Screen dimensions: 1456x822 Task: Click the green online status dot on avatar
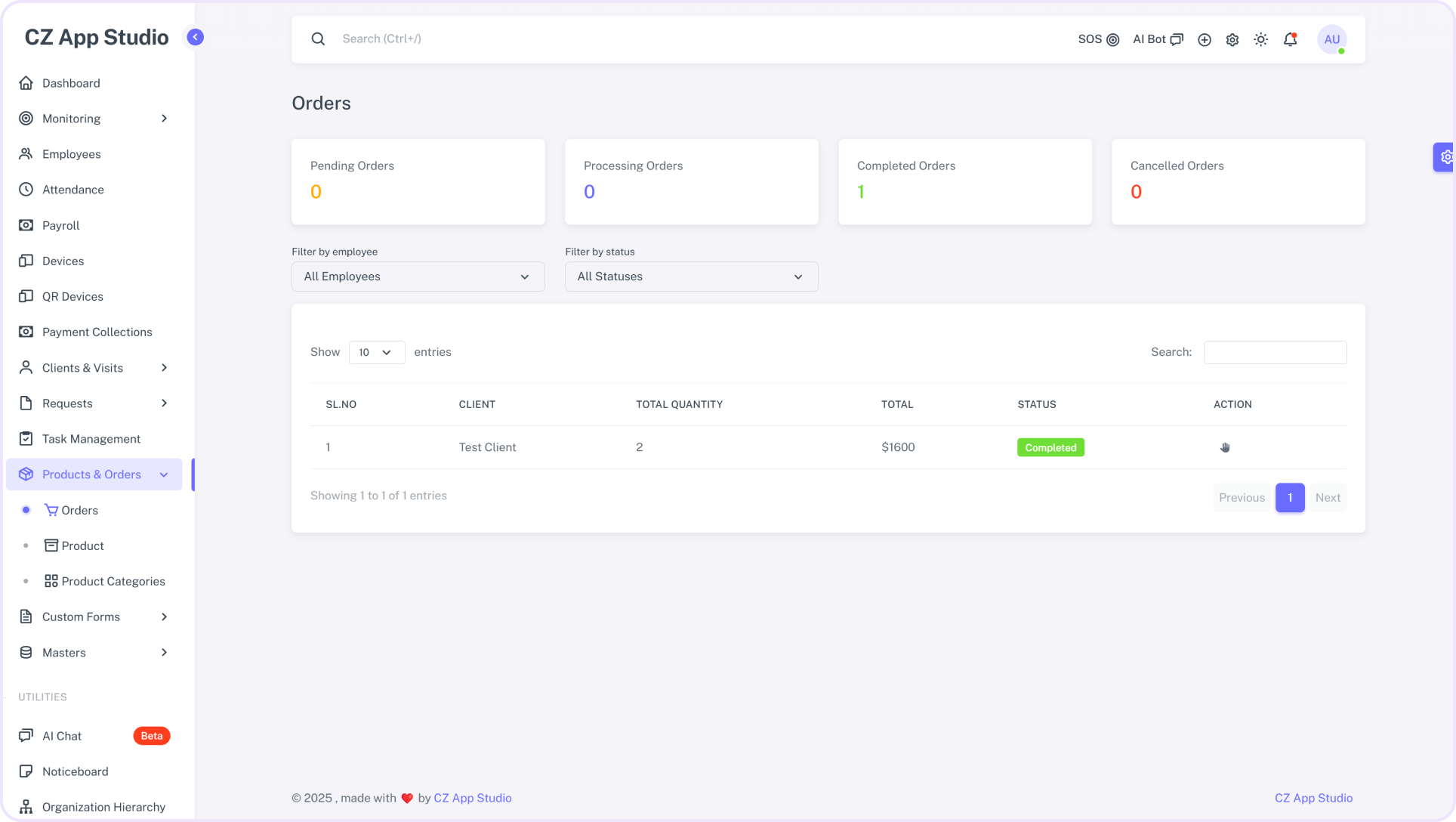[x=1342, y=50]
